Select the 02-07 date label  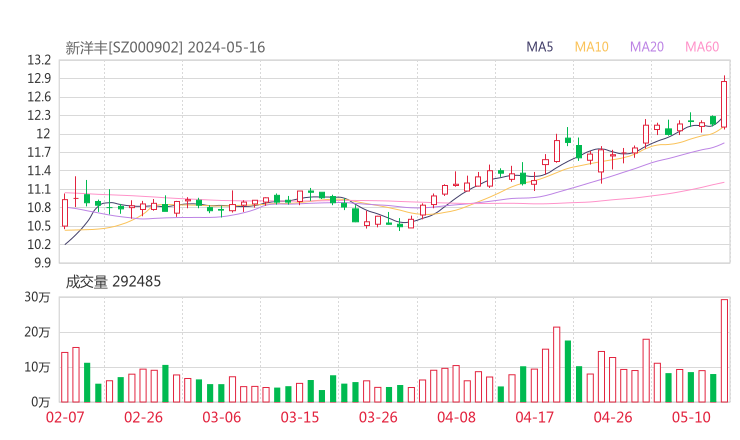click(65, 417)
